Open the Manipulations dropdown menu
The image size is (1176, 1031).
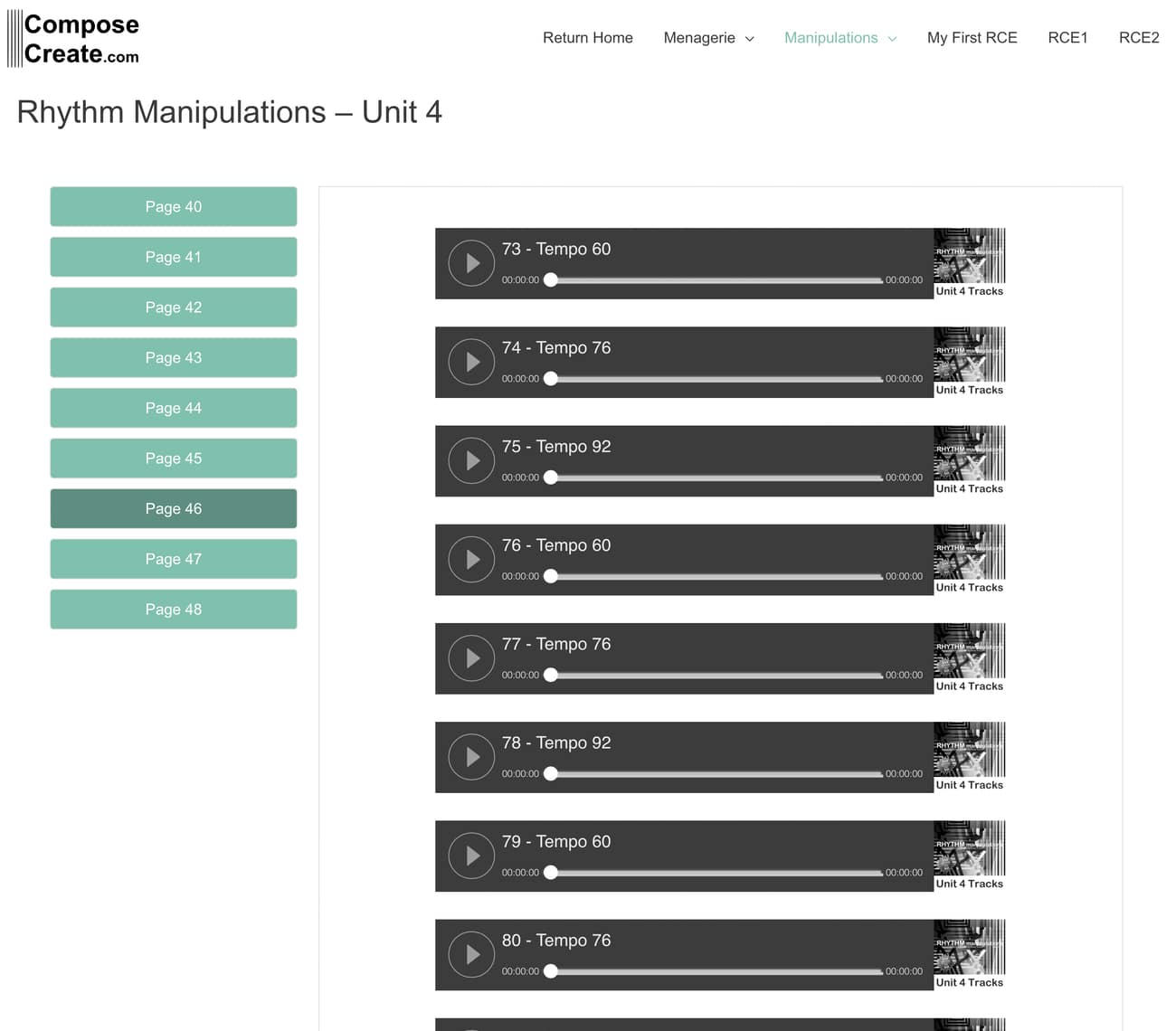839,38
